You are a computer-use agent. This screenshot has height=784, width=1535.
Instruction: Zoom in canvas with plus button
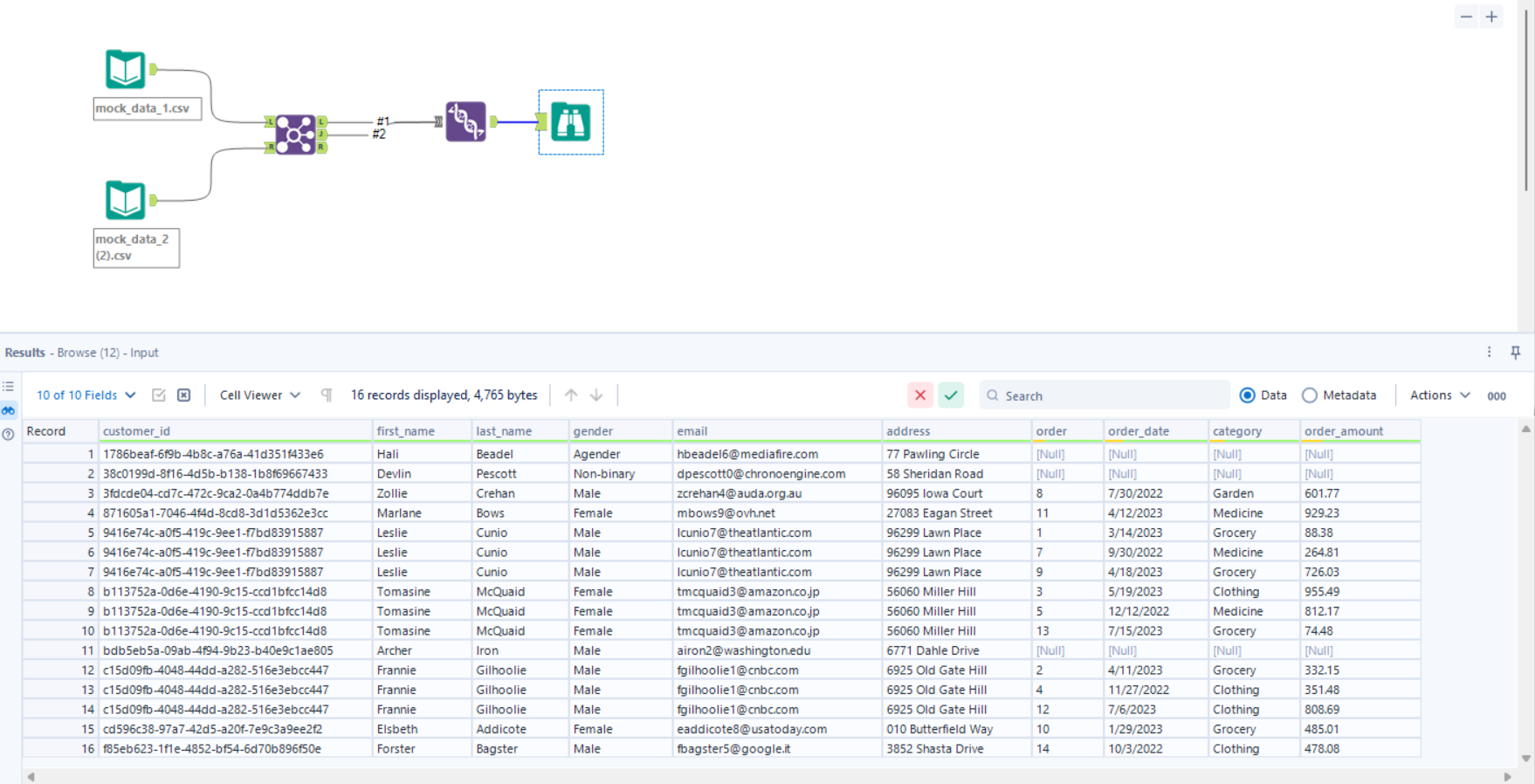pyautogui.click(x=1491, y=17)
